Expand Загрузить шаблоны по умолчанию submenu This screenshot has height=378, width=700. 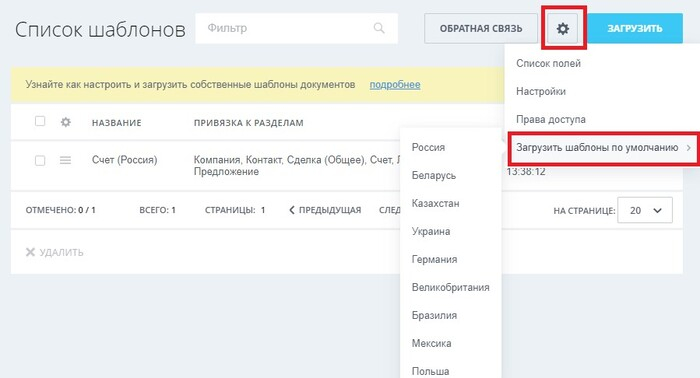point(603,148)
